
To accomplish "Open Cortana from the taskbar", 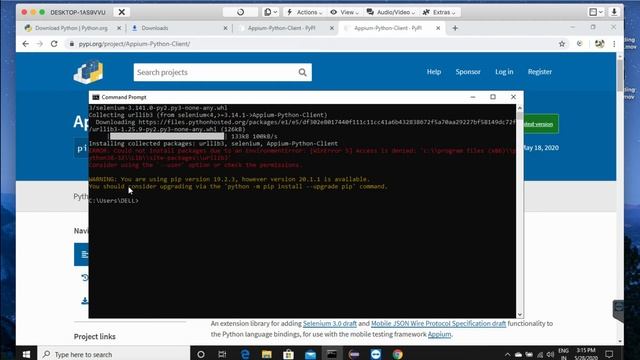I will pyautogui.click(x=200, y=354).
